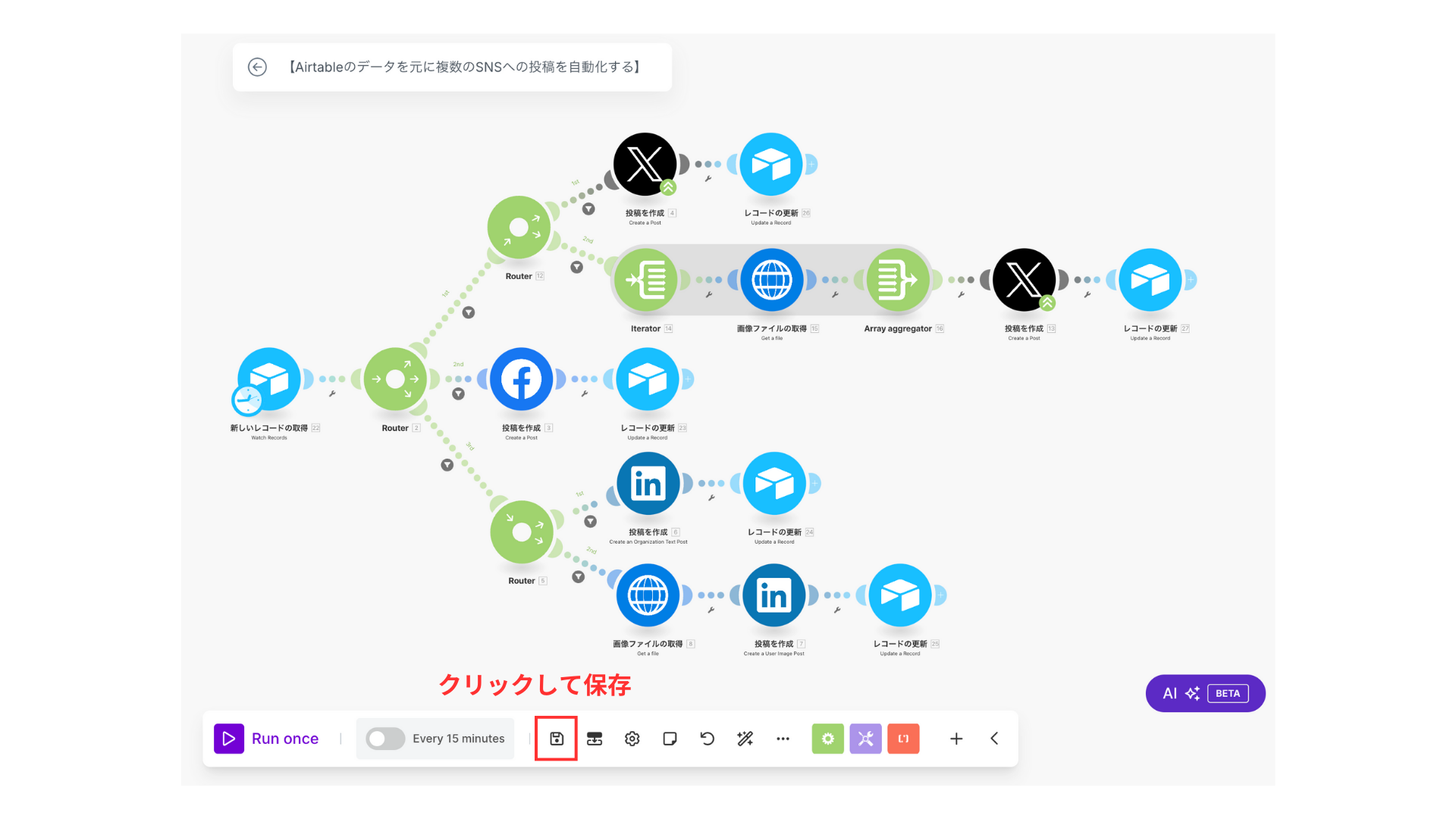
Task: Open the red Text parser favorite icon
Action: 904,739
